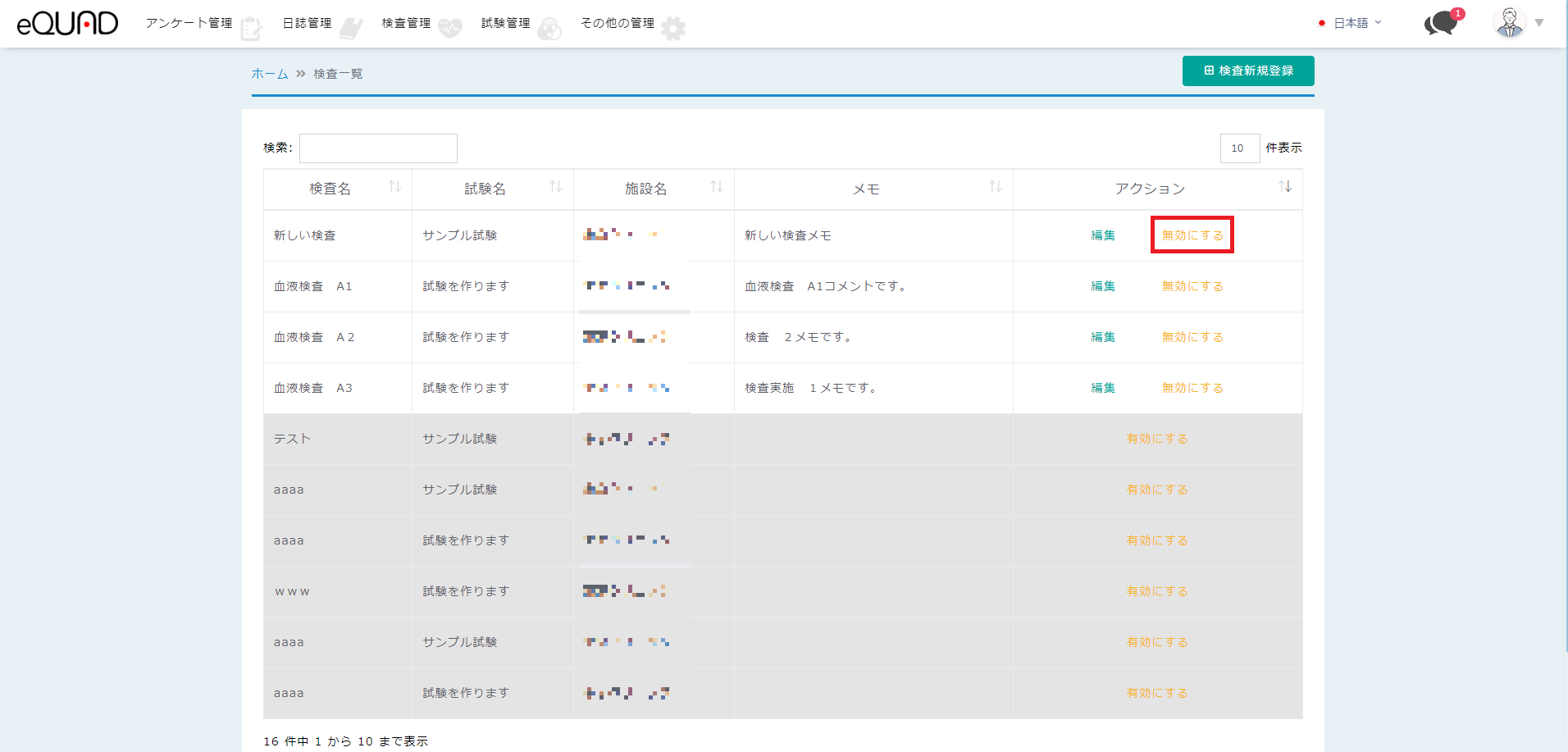Disable the 血液検査 A3 row
The height and width of the screenshot is (752, 1568).
[1192, 388]
